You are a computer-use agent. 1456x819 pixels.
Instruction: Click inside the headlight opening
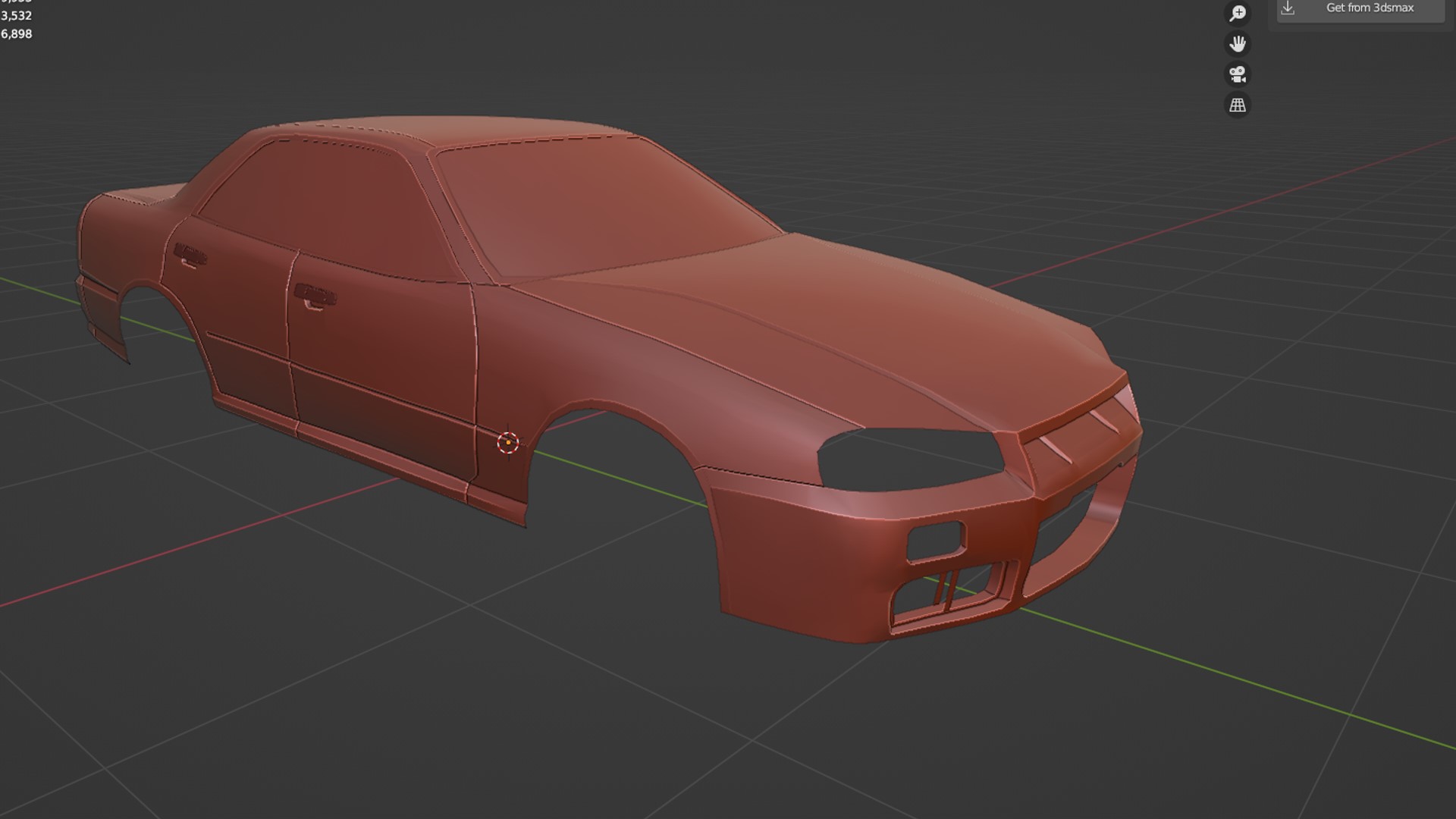tap(910, 459)
